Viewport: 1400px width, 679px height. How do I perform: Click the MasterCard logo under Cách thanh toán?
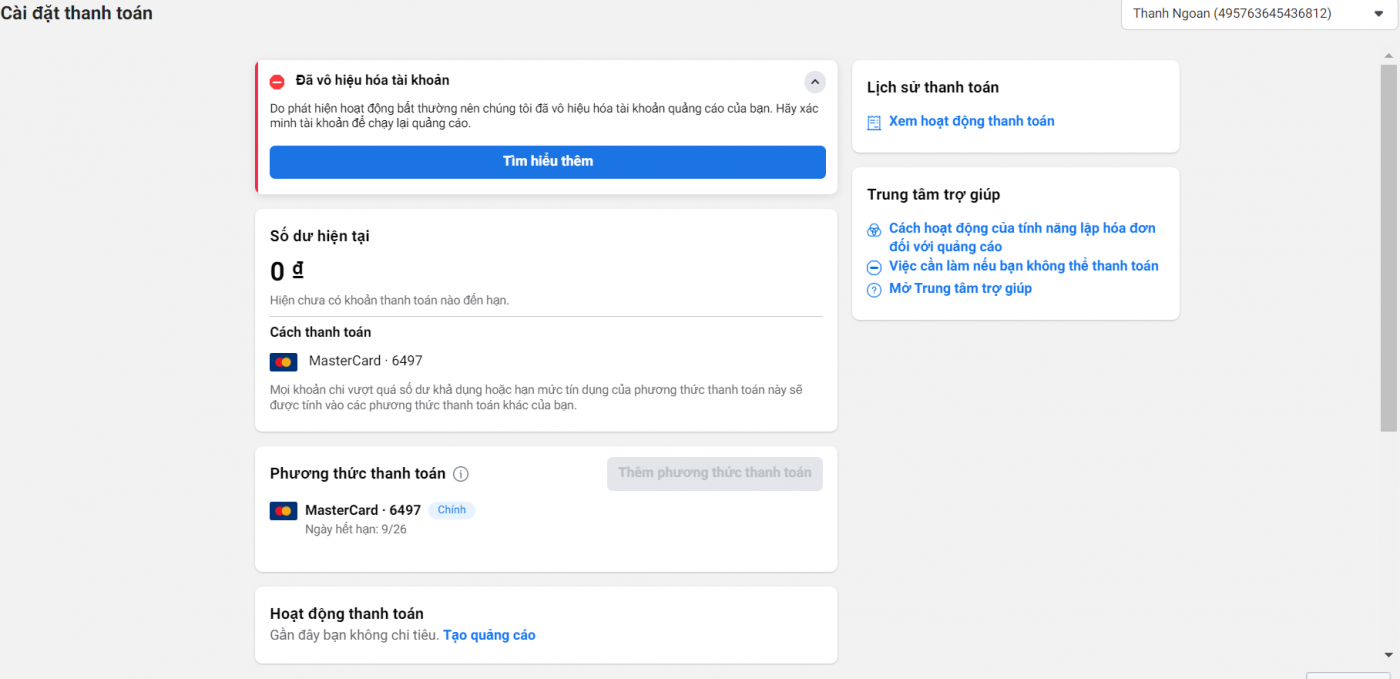coord(283,362)
